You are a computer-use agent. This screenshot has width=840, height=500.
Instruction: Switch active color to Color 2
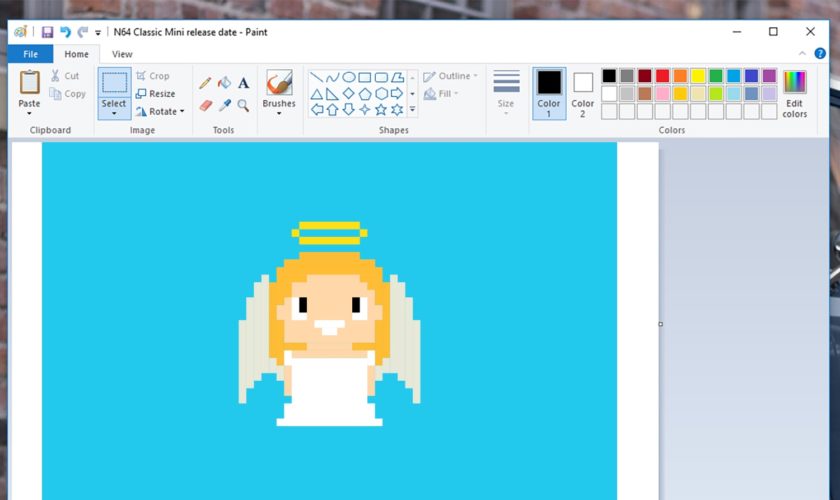583,94
